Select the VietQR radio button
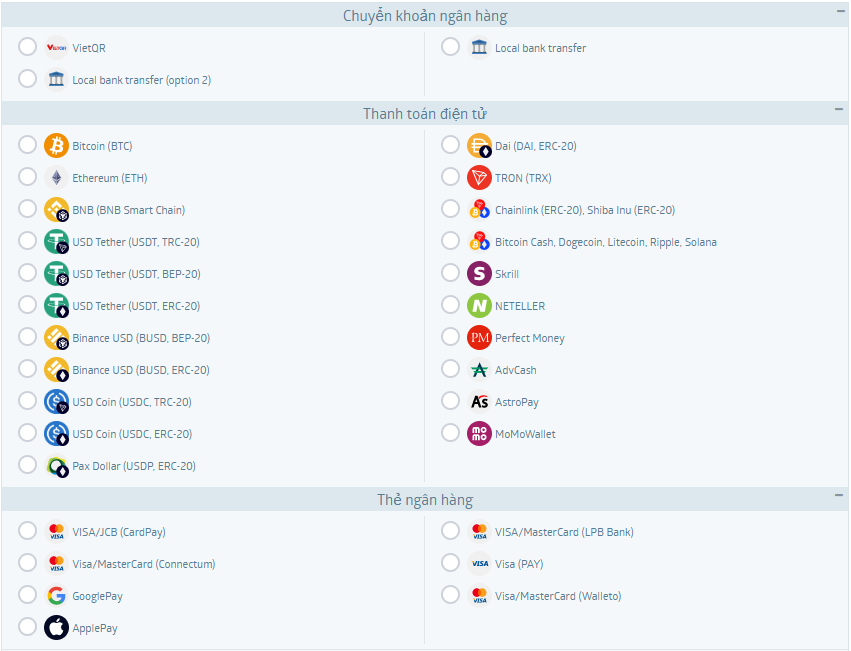Screen dimensions: 851x651 click(27, 47)
